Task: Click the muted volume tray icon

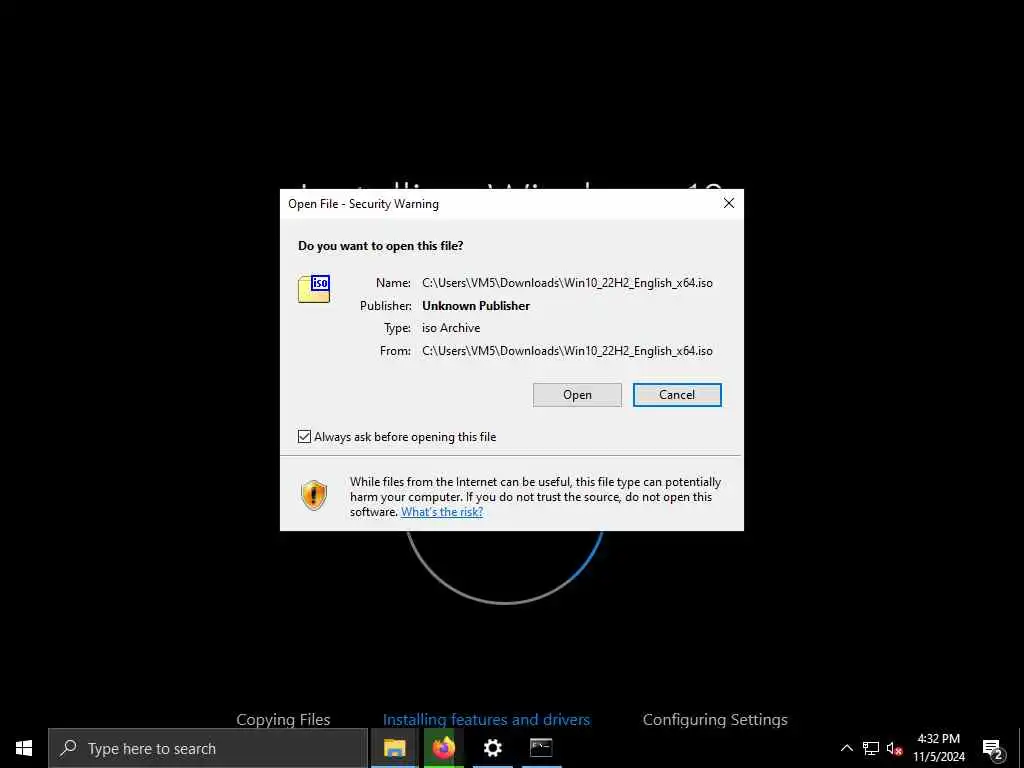Action: click(x=894, y=748)
